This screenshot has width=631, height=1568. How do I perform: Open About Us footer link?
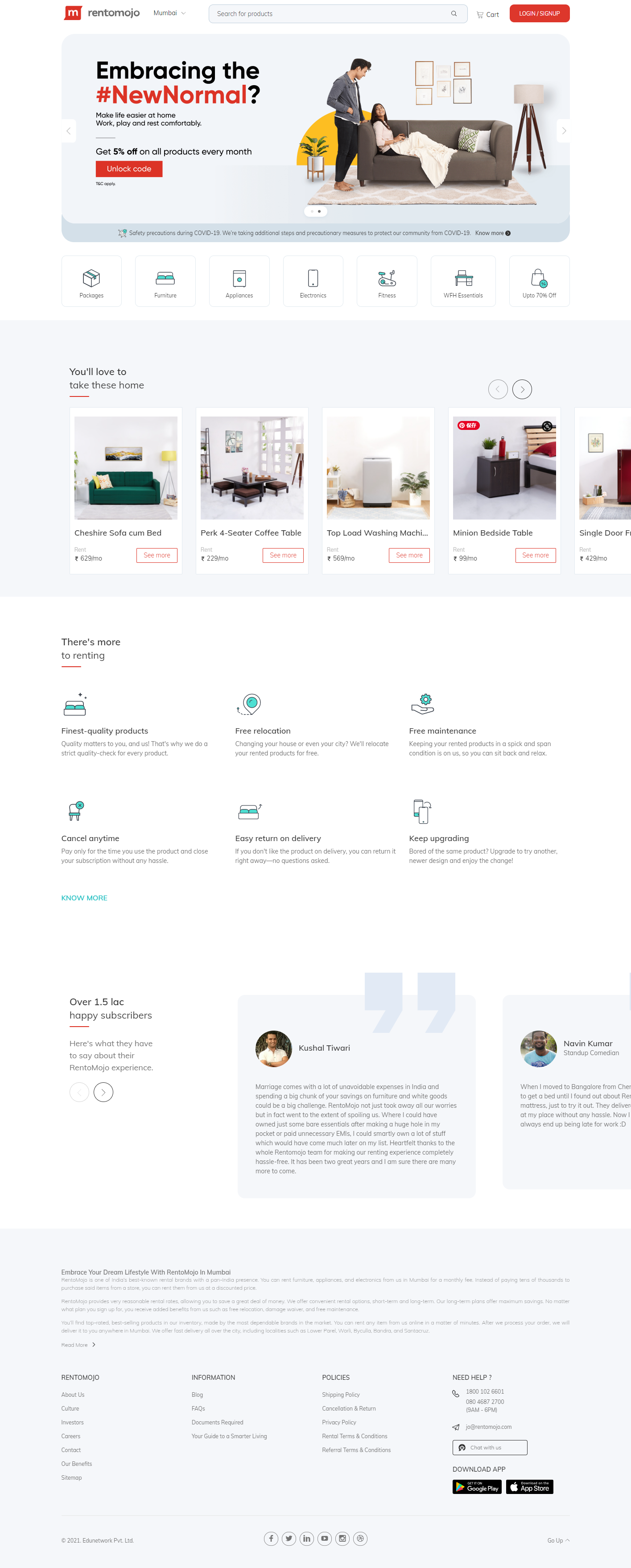click(x=72, y=1395)
